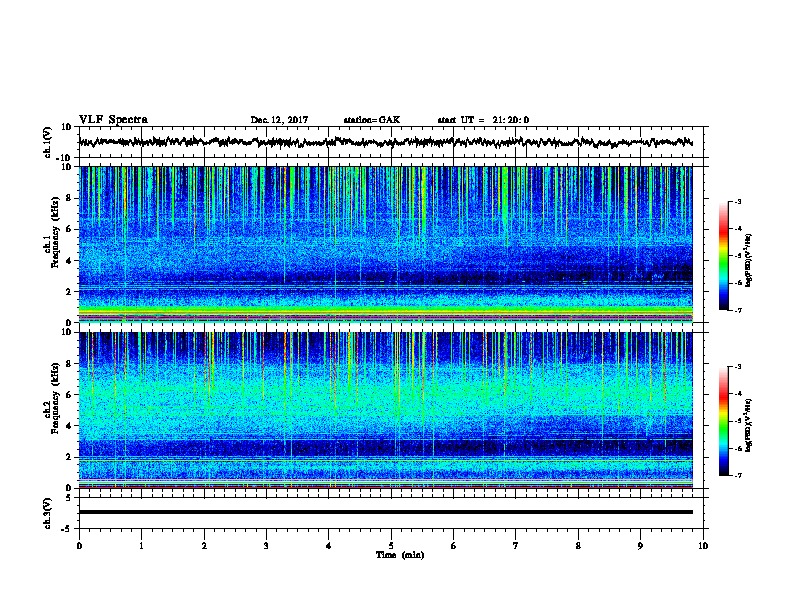Click time axis tick label '0'
792x612 pixels.
79,546
